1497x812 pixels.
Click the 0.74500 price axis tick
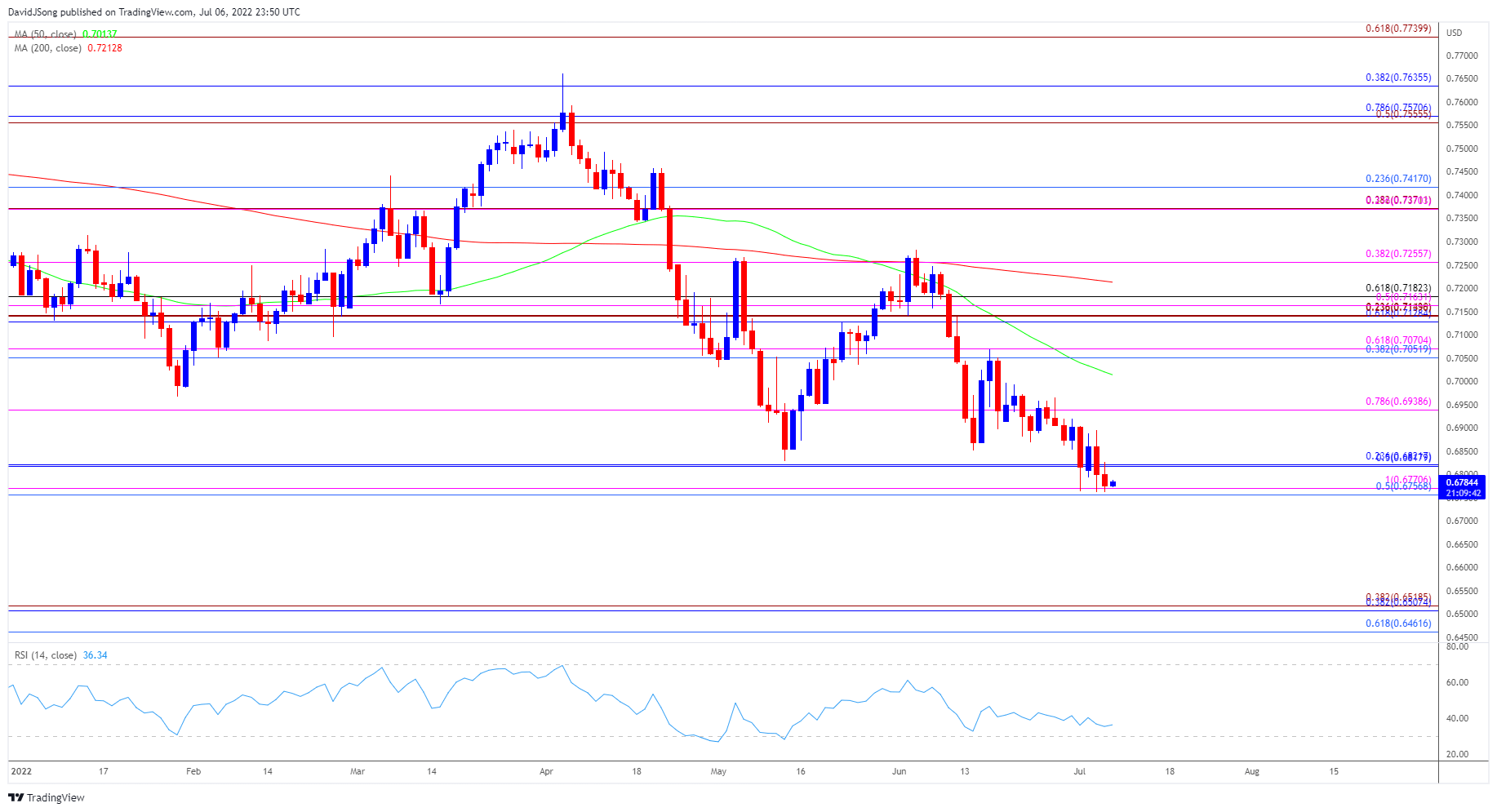pos(1461,171)
